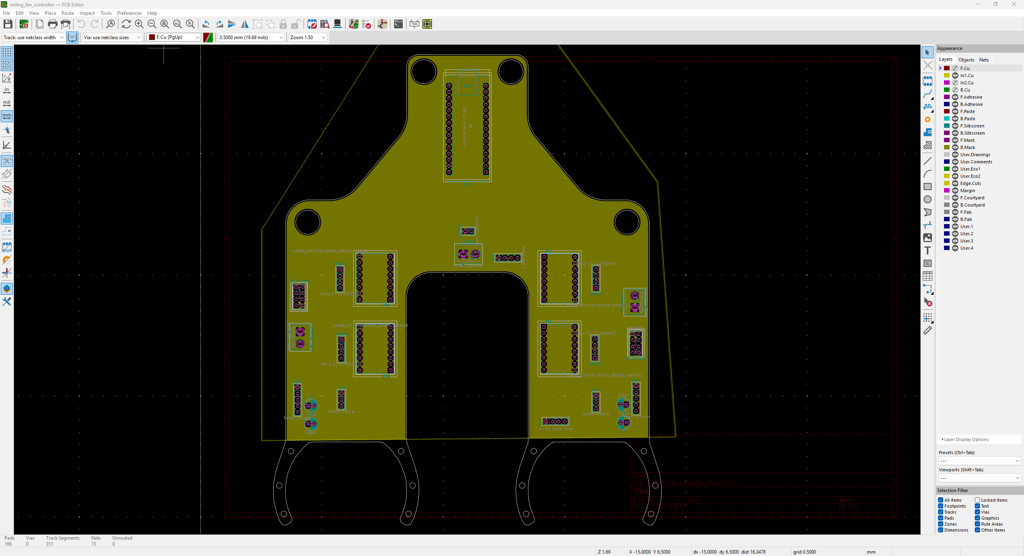Run the Design Rules Checker

(366, 24)
